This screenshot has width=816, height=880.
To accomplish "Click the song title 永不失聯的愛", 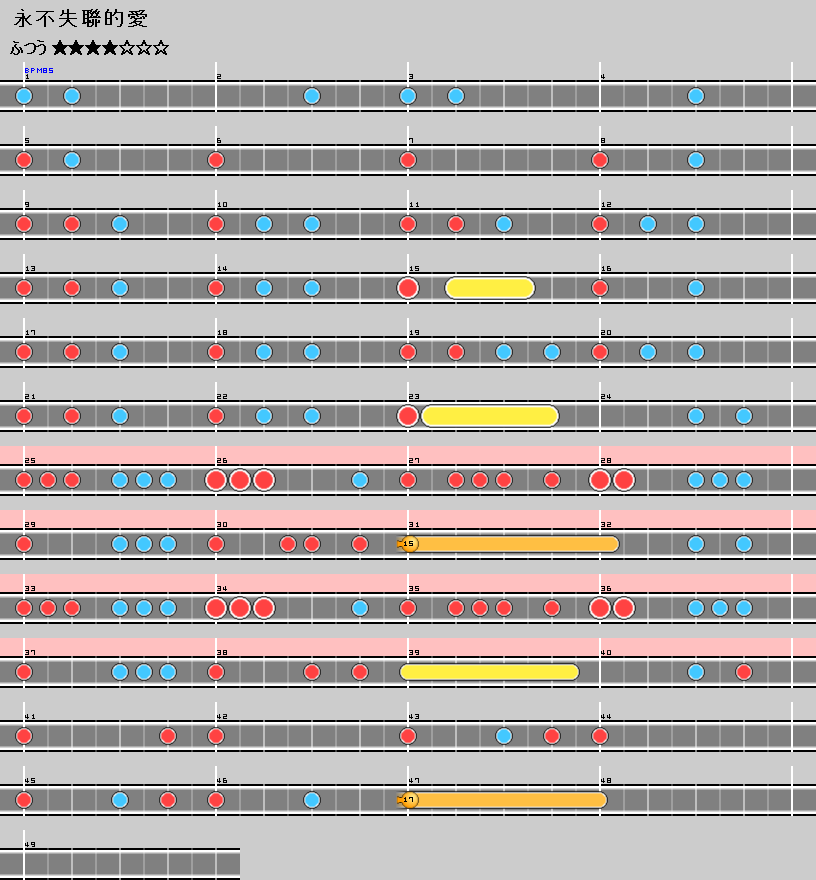I will [80, 19].
